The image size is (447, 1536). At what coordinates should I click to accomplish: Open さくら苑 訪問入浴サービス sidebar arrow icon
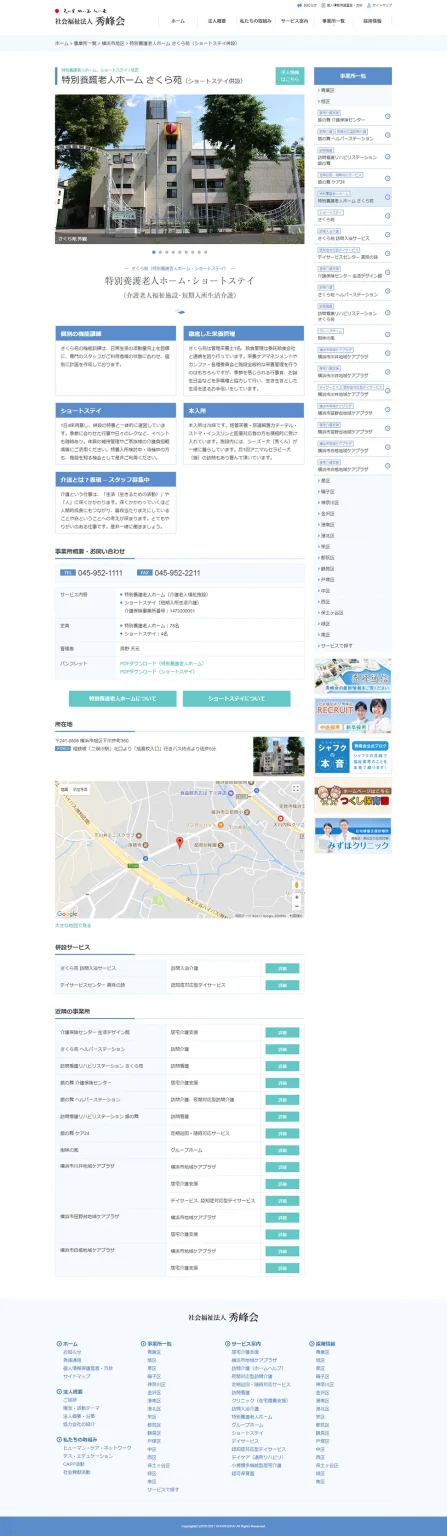(387, 237)
